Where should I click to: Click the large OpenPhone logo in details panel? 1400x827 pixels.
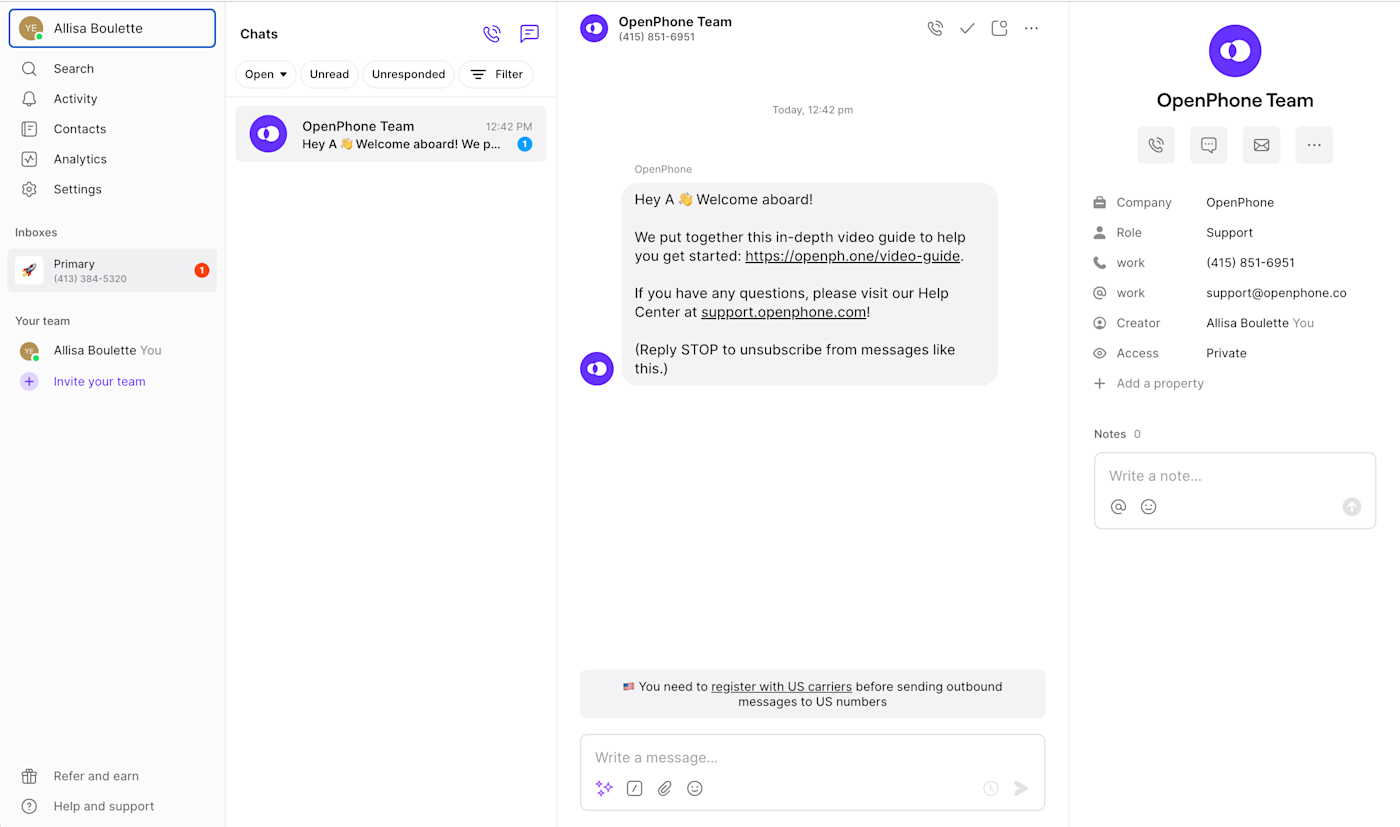1235,51
